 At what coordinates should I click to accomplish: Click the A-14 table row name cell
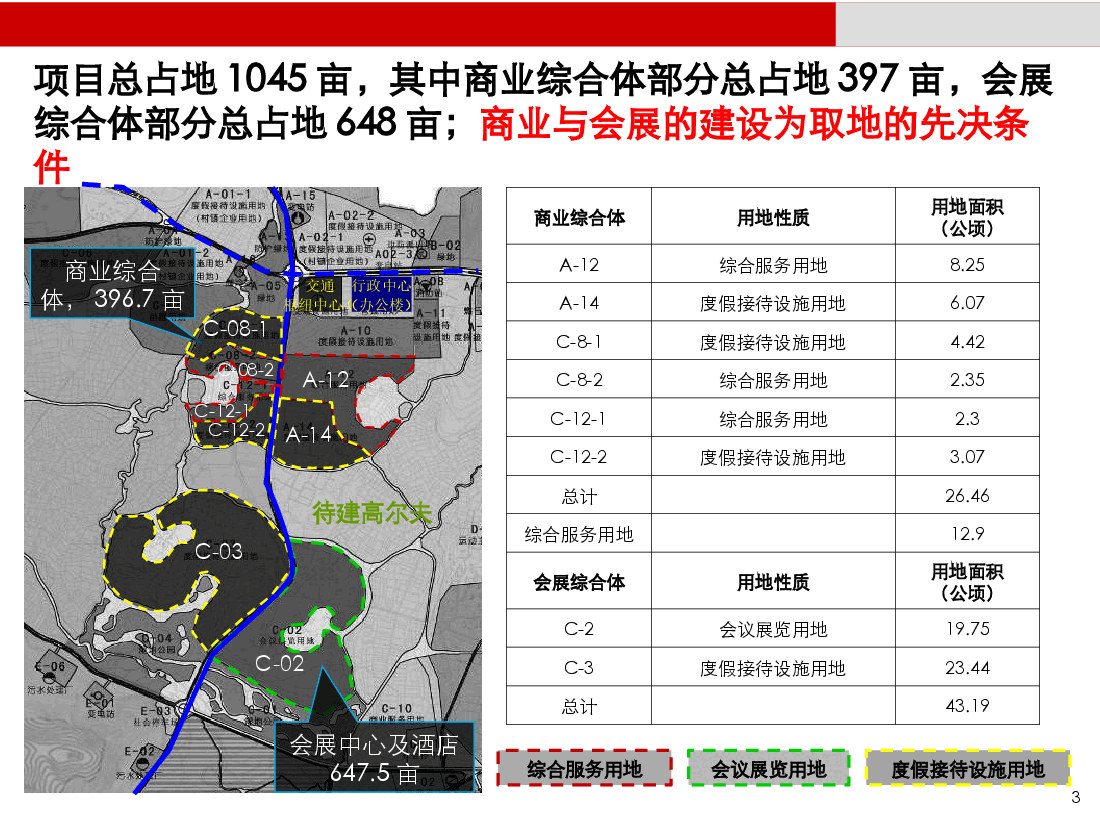(579, 302)
